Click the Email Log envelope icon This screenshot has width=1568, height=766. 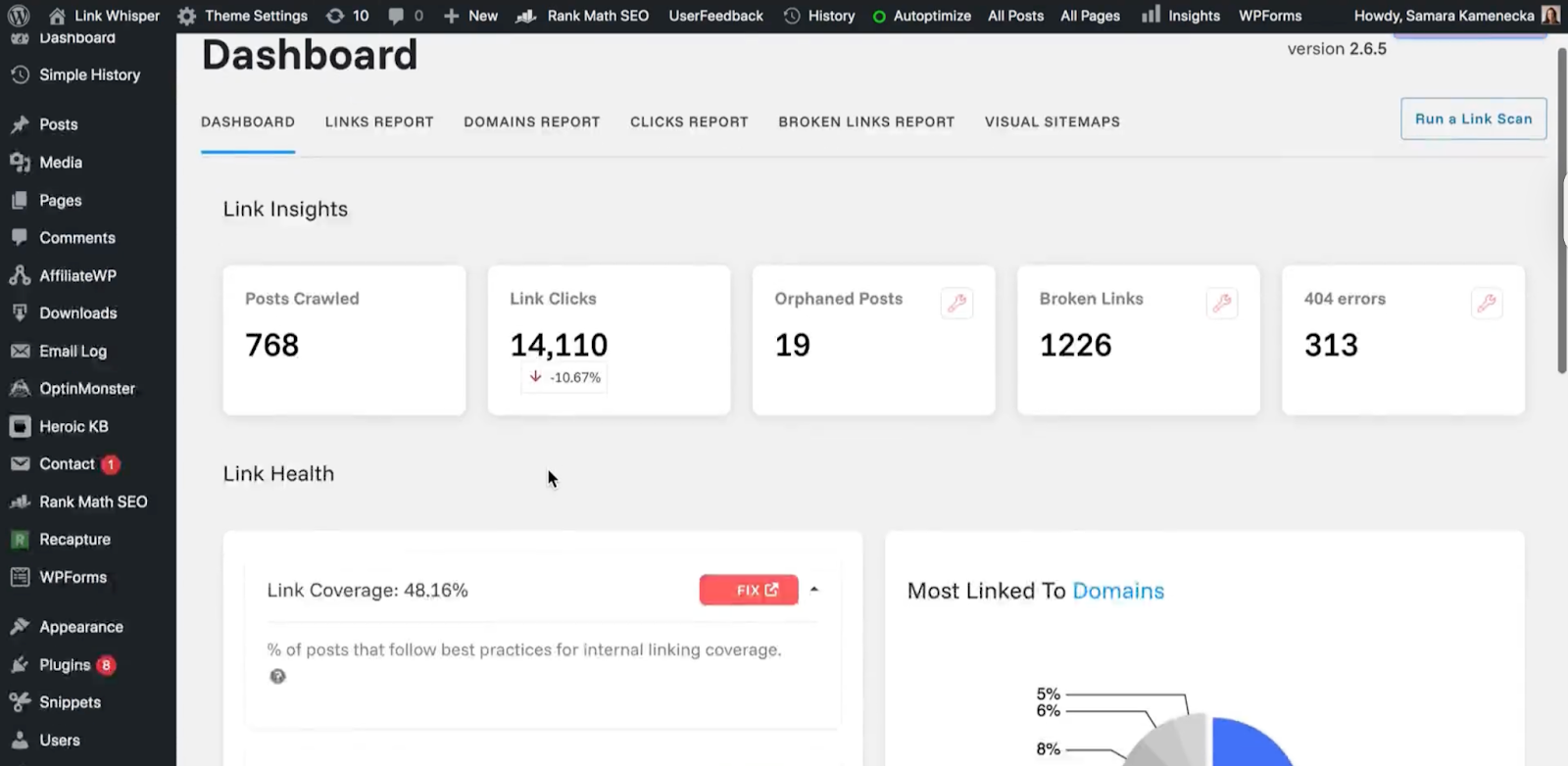(20, 351)
